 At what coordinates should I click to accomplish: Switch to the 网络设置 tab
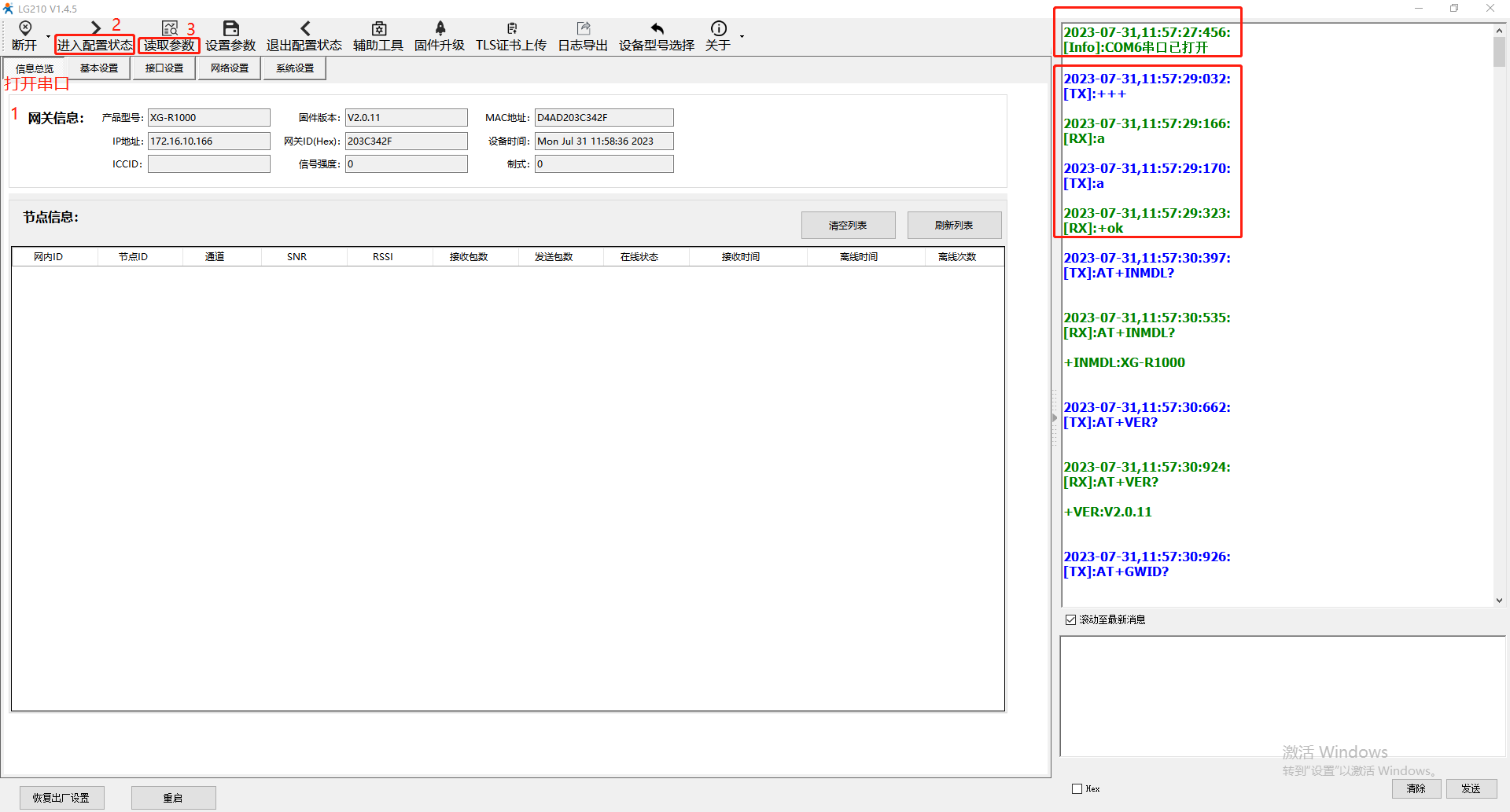(229, 68)
